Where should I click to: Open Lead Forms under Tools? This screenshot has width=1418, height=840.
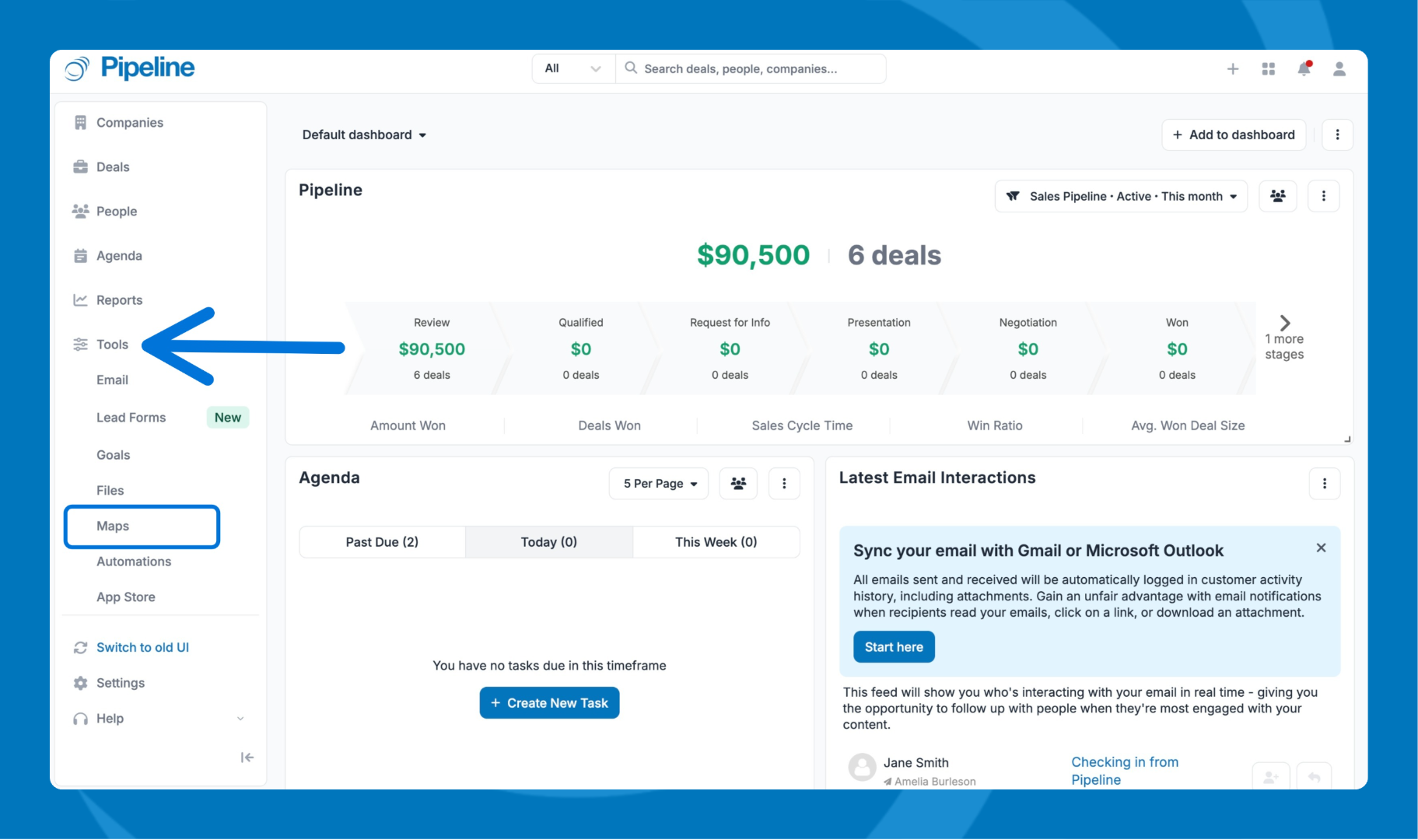tap(131, 418)
